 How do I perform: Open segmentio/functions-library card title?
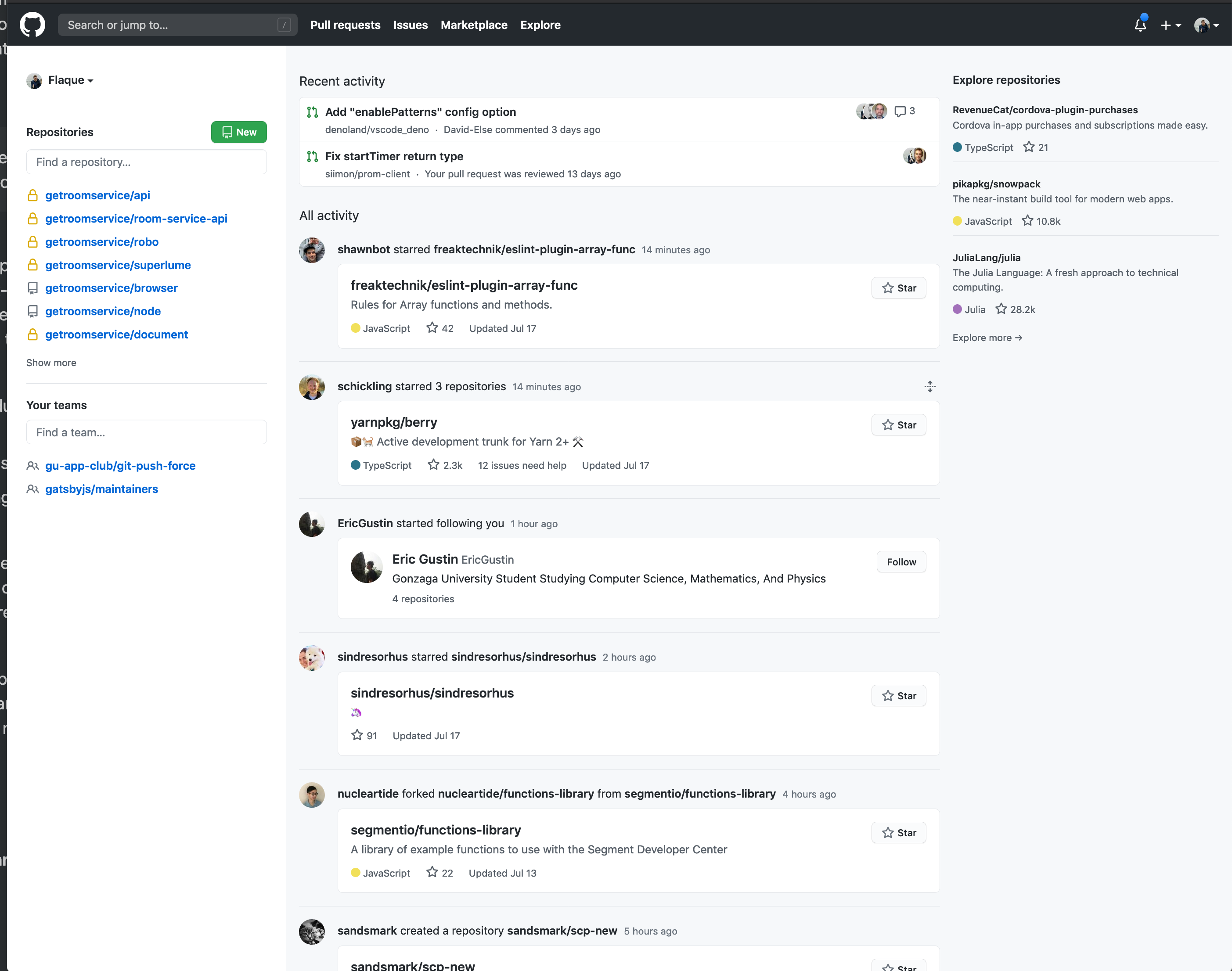point(436,830)
